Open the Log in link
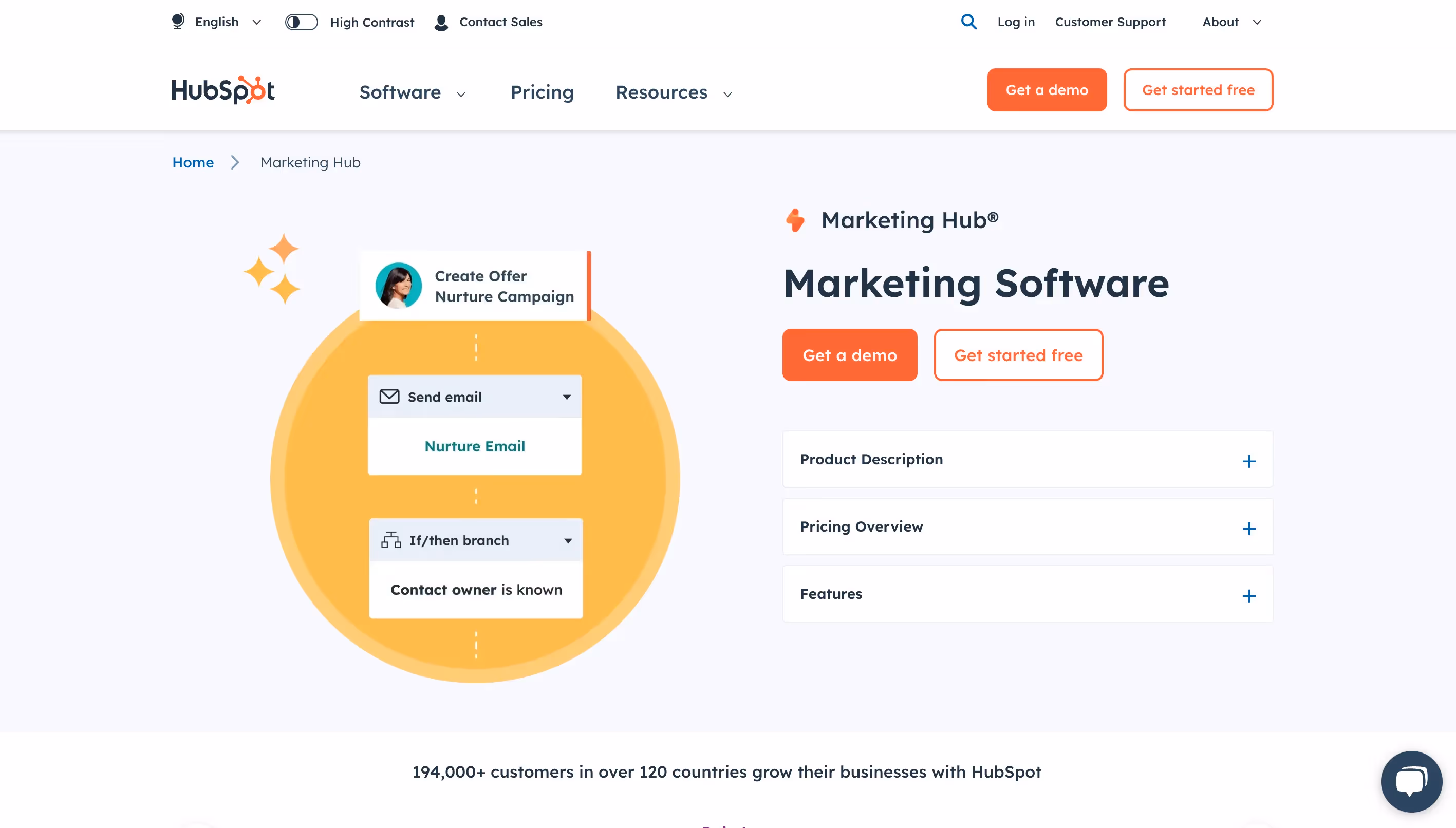 pyautogui.click(x=1016, y=22)
